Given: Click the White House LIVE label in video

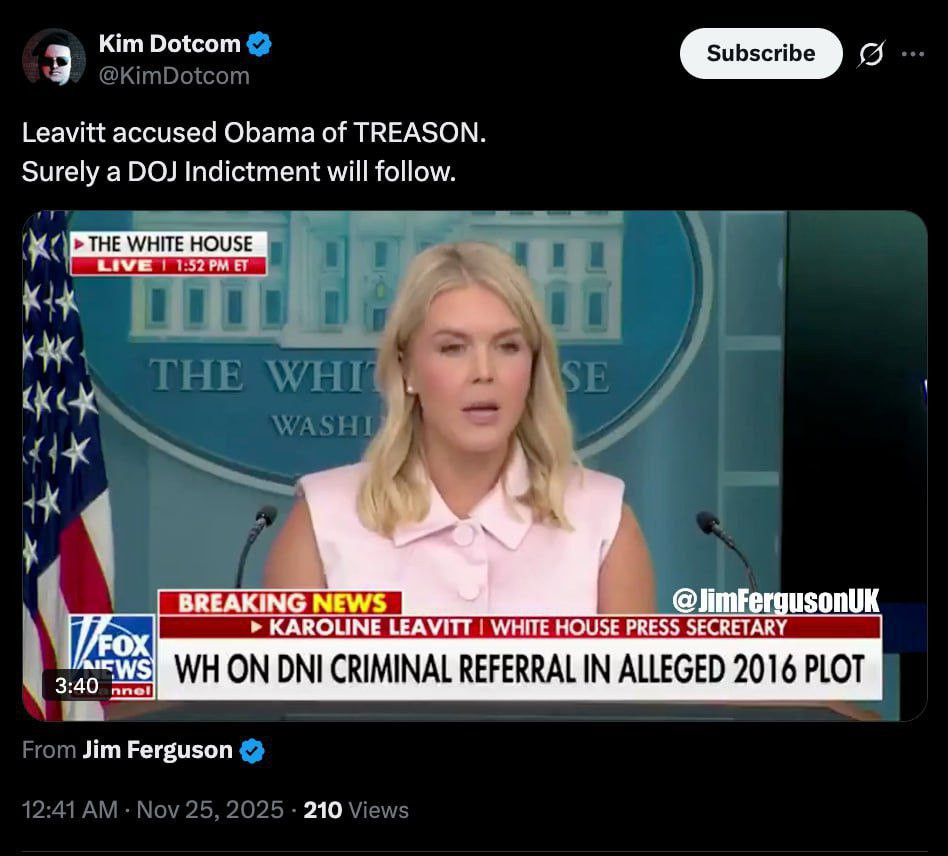Looking at the screenshot, I should 169,253.
